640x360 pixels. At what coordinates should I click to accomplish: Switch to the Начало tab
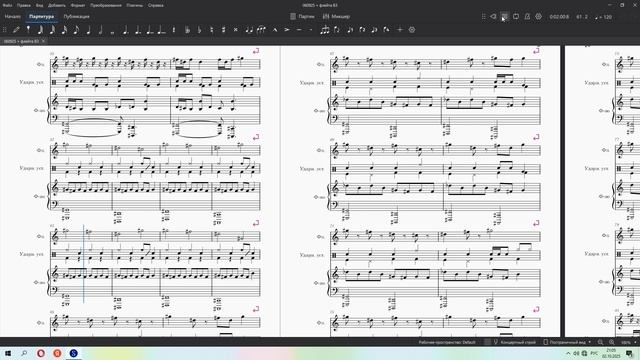click(x=13, y=17)
